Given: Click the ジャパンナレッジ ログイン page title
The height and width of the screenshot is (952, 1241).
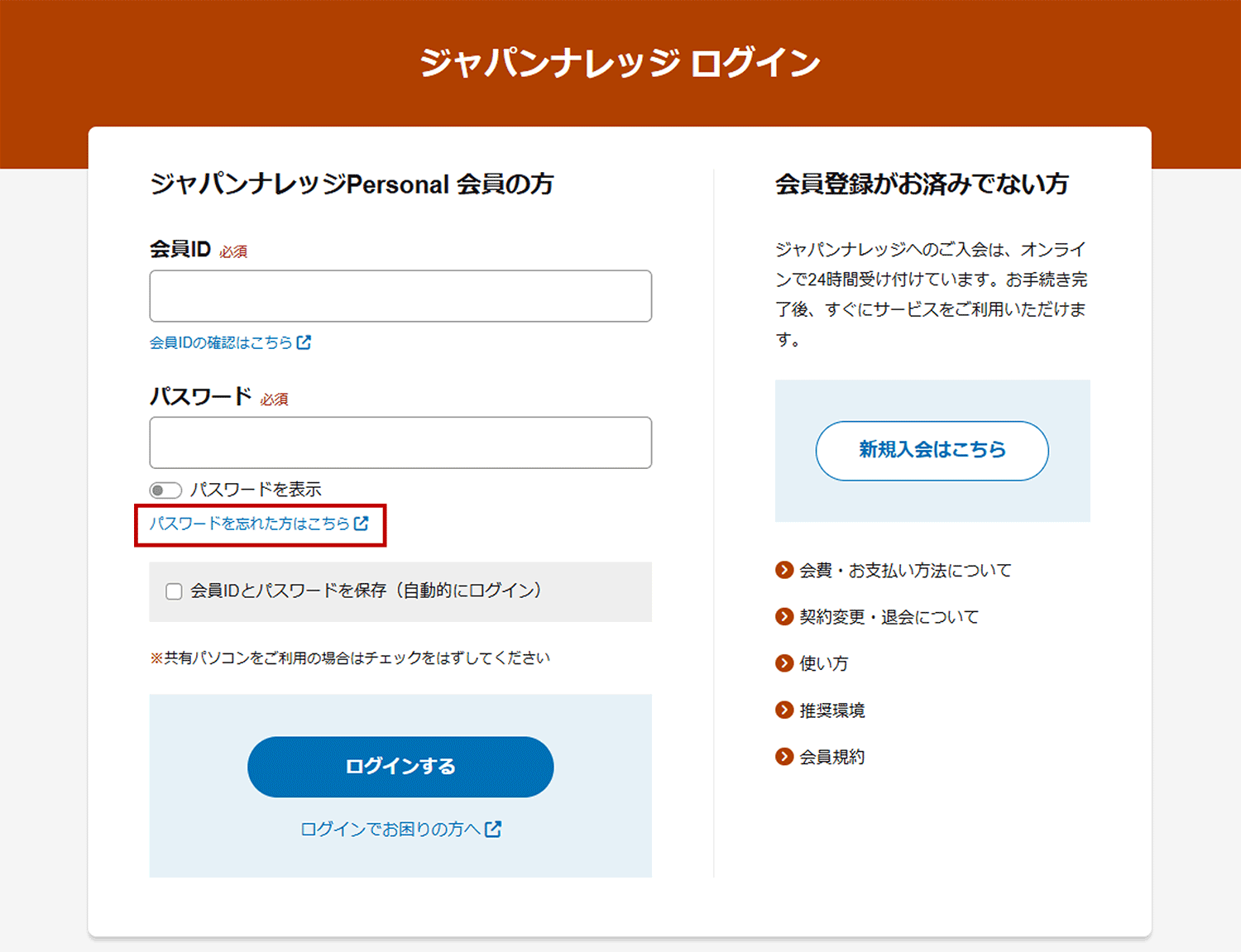Looking at the screenshot, I should point(620,63).
